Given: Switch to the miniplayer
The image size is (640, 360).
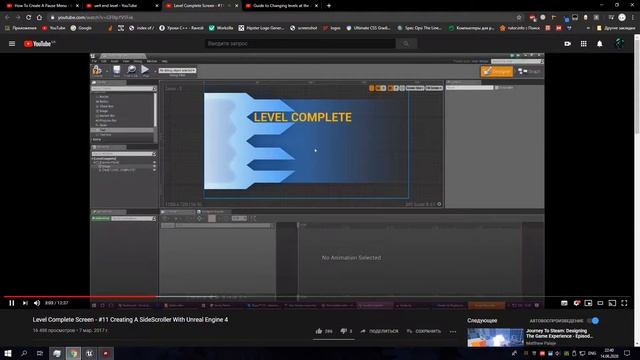Looking at the screenshot, I should pos(588,303).
